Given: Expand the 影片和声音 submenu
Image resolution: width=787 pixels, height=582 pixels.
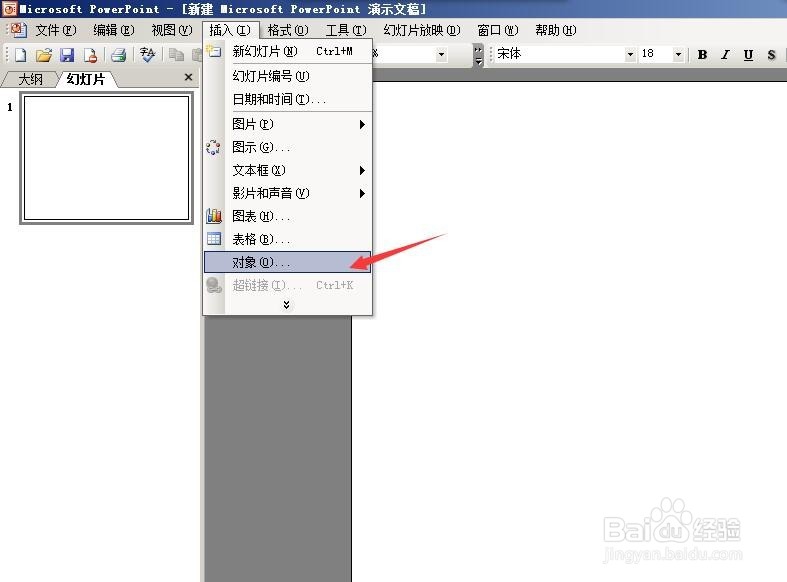Looking at the screenshot, I should [362, 194].
